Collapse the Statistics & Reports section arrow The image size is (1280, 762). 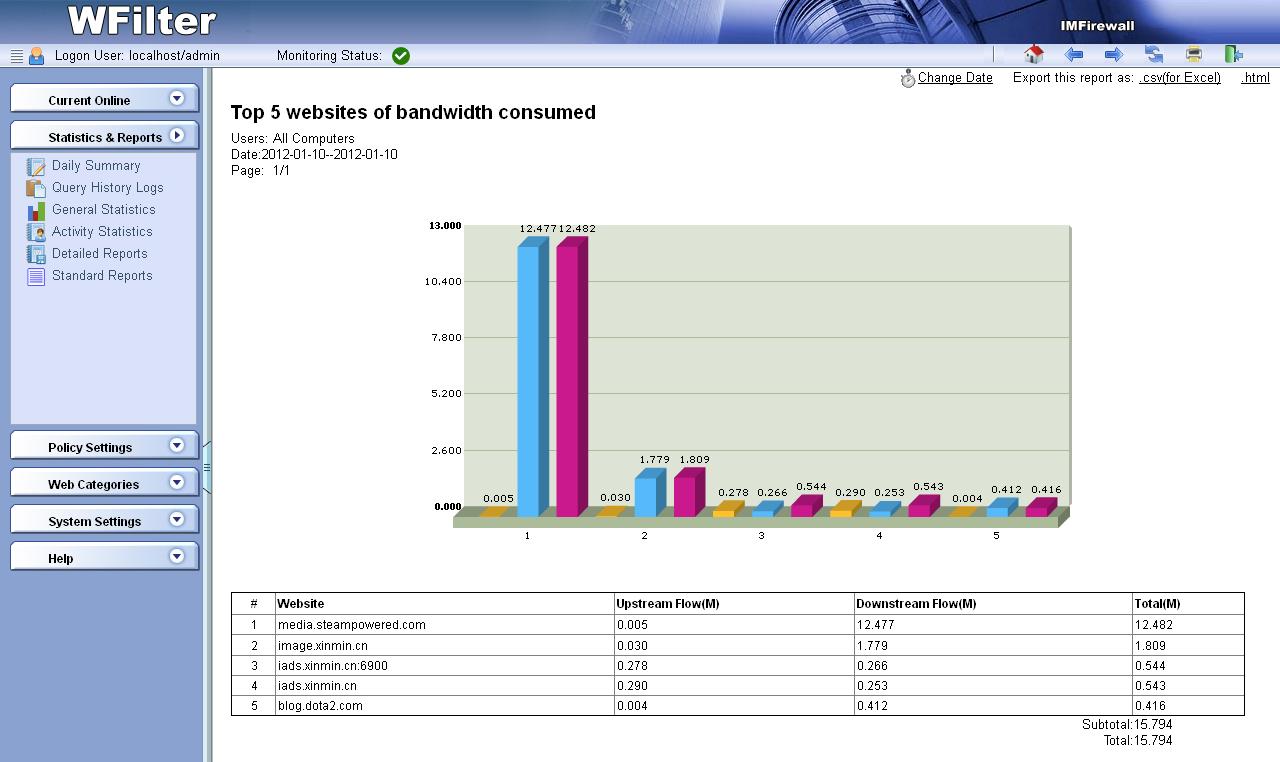point(177,135)
